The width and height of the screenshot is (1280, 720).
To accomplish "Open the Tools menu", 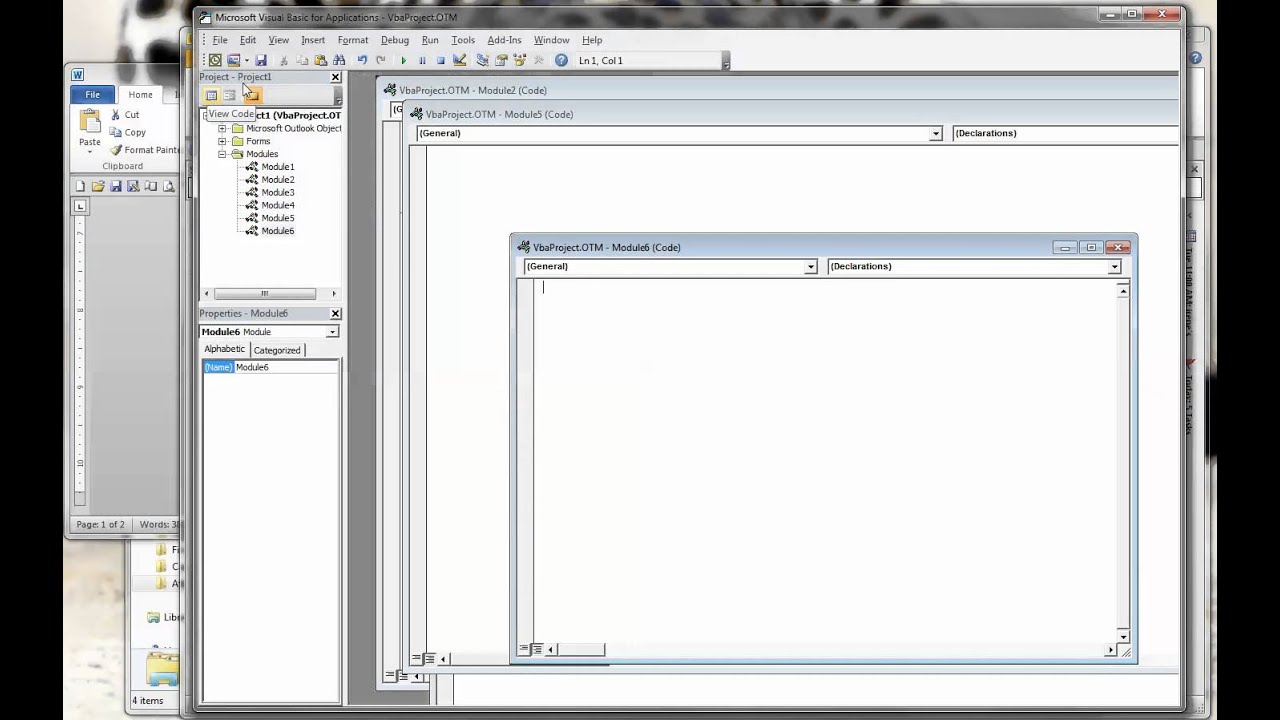I will 463,40.
